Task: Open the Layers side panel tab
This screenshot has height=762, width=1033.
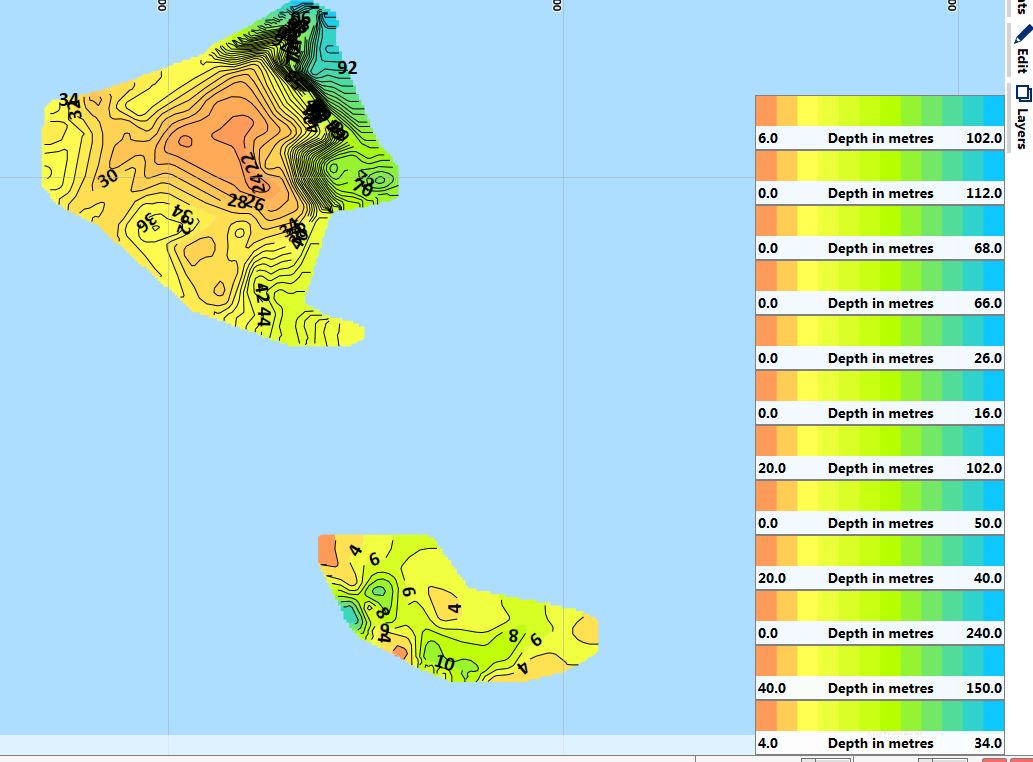Action: pyautogui.click(x=1022, y=95)
